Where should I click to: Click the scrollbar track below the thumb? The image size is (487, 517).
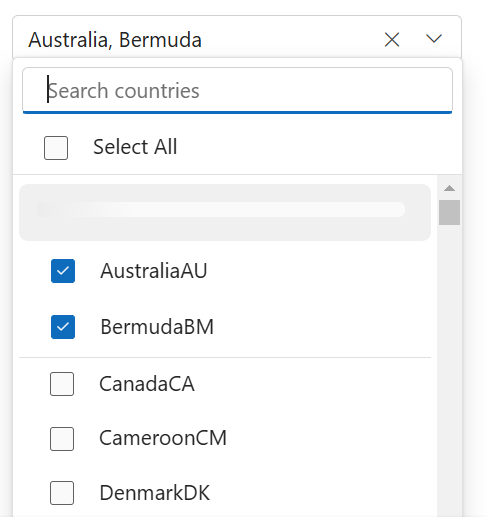[450, 367]
